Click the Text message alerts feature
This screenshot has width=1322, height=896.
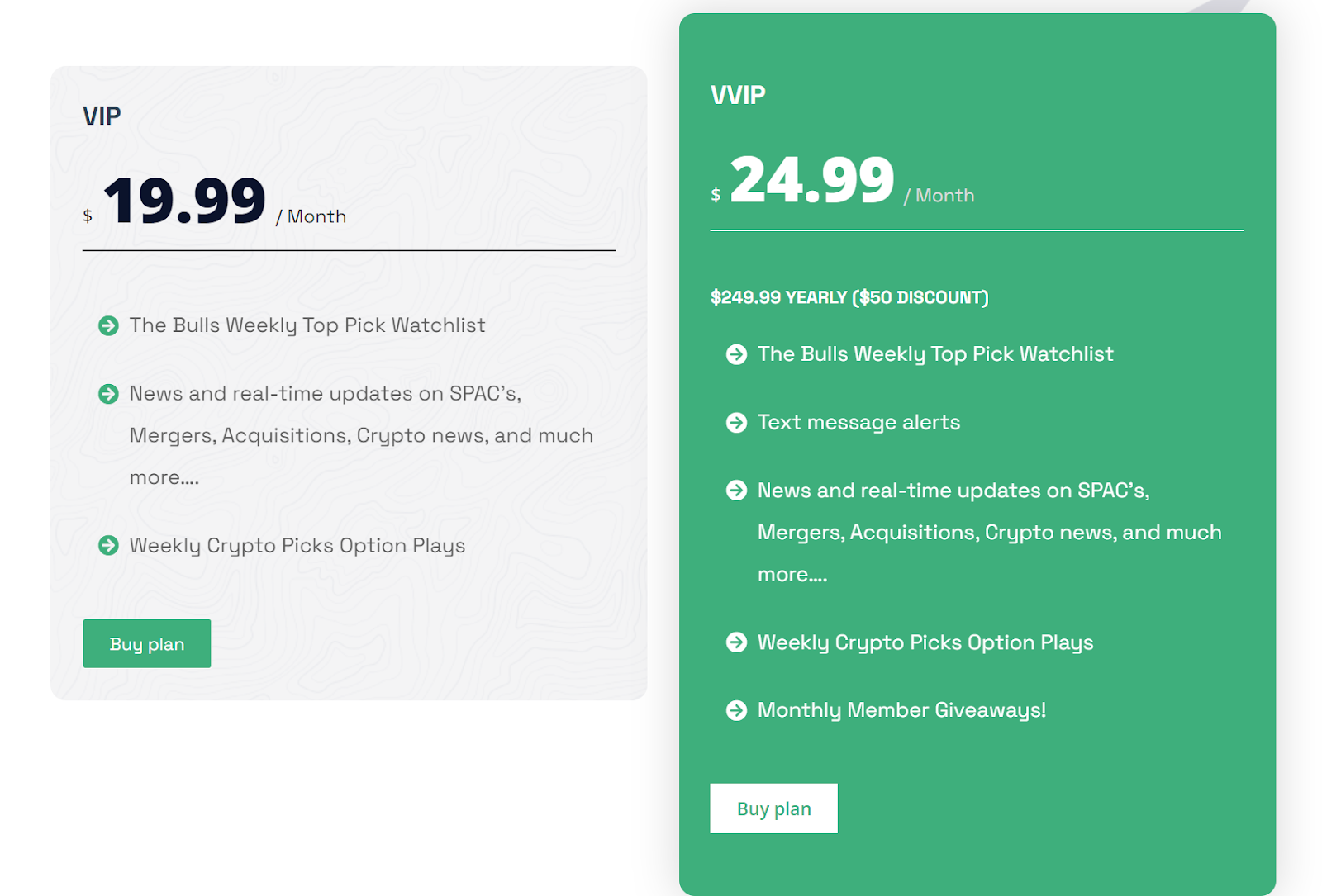click(x=858, y=423)
